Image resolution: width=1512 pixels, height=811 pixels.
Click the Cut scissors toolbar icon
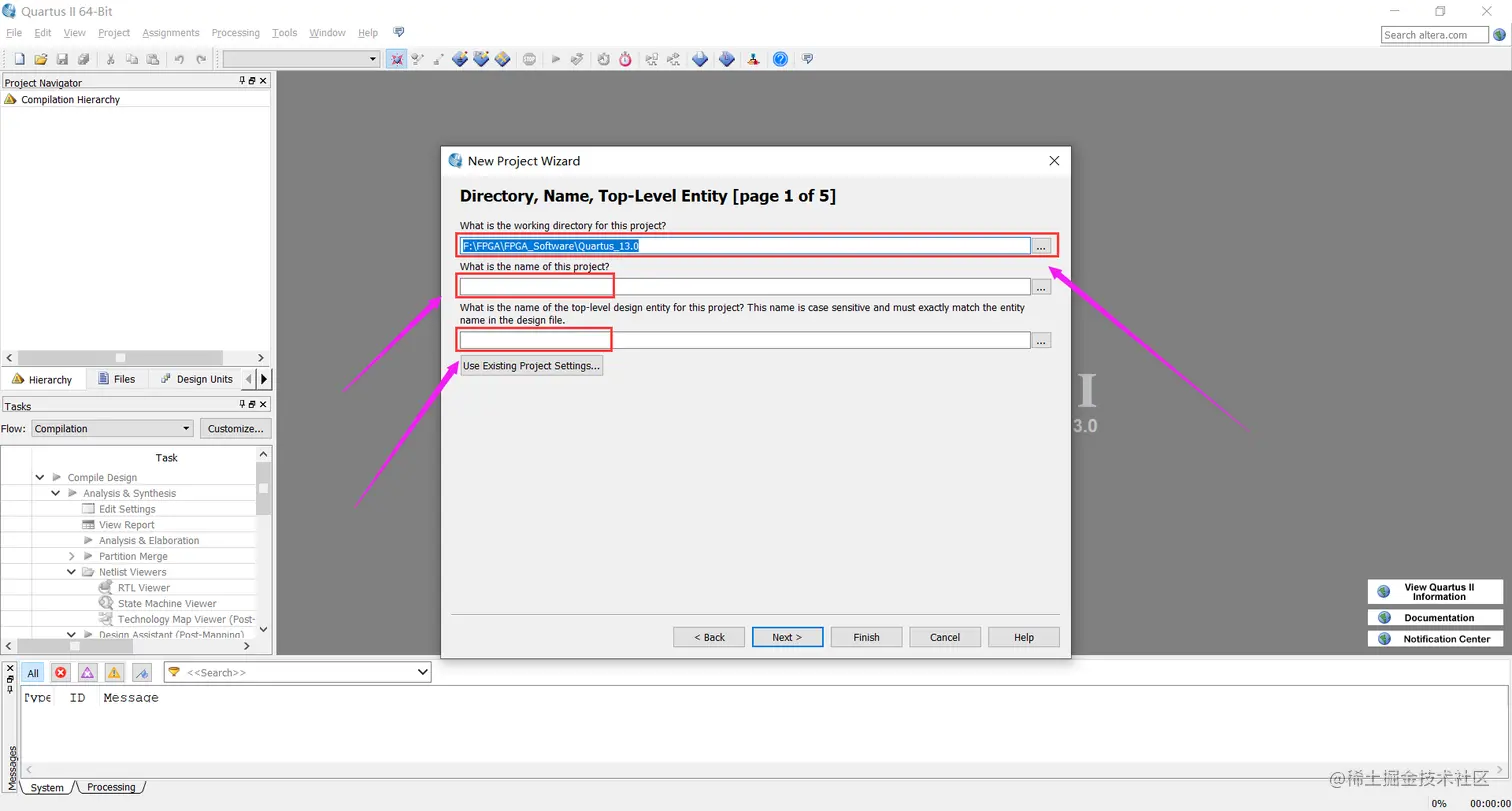[x=110, y=59]
